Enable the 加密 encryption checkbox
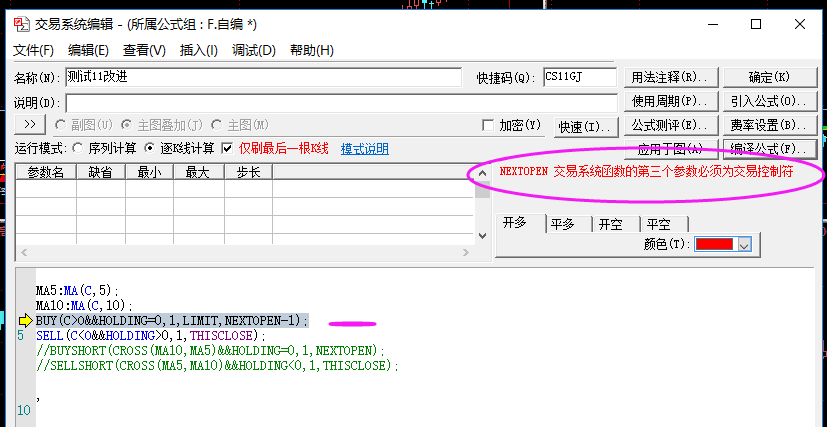Screen dimensions: 827x427 [488, 126]
